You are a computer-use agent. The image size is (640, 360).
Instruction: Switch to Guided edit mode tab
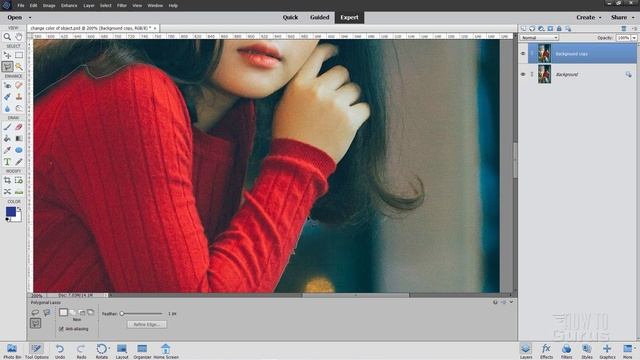[319, 17]
